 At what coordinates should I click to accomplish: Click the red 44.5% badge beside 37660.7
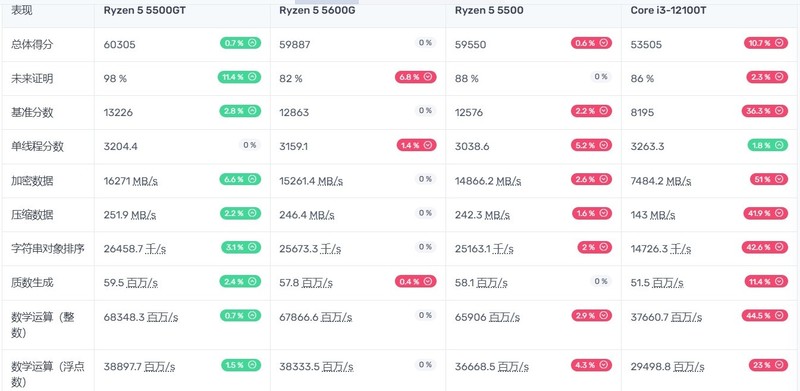[765, 315]
